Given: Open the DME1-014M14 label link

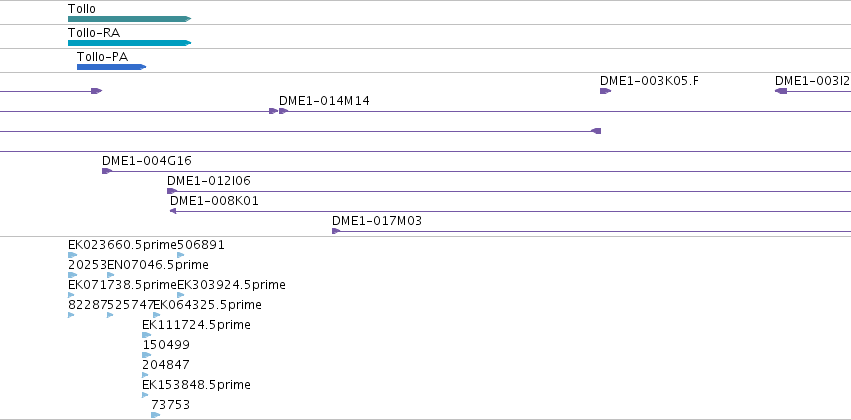Looking at the screenshot, I should click(324, 100).
